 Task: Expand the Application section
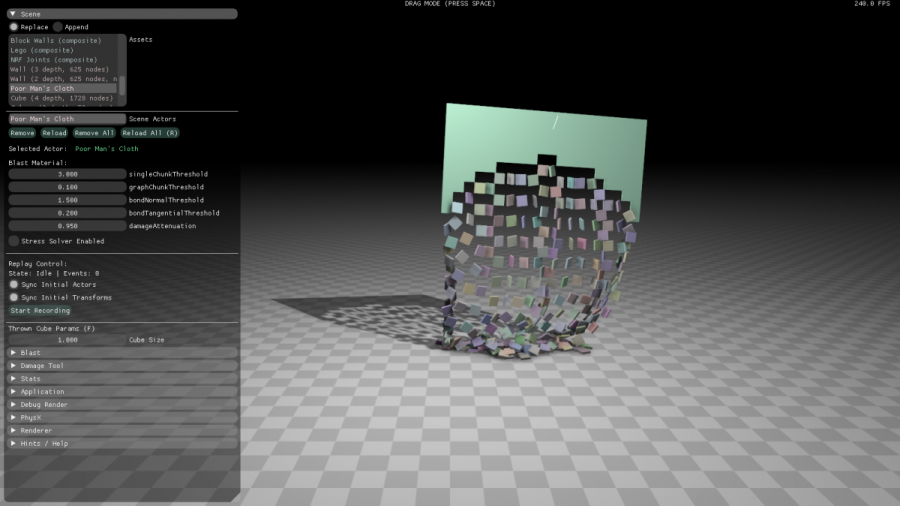(122, 392)
